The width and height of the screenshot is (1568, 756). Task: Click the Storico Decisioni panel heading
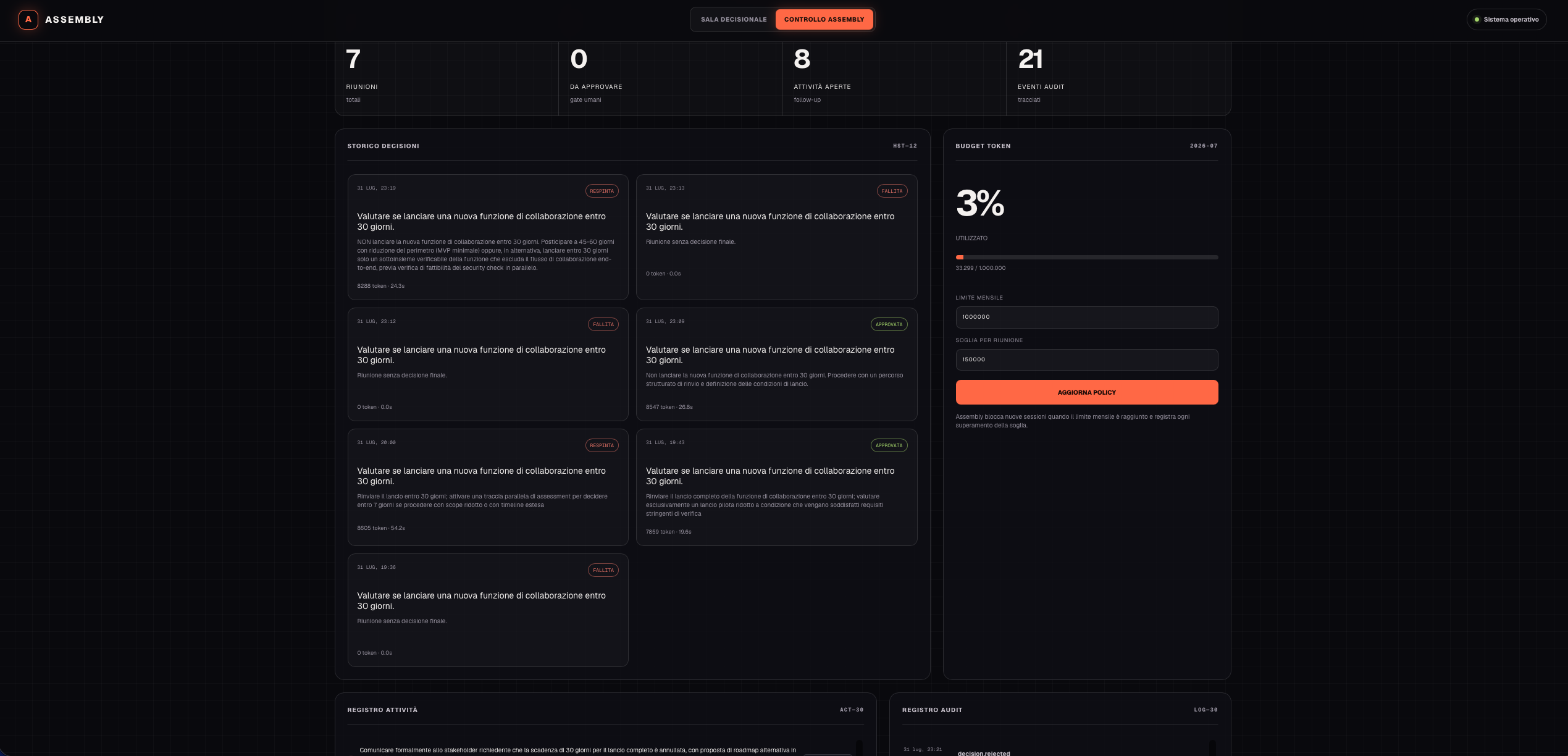(x=383, y=146)
